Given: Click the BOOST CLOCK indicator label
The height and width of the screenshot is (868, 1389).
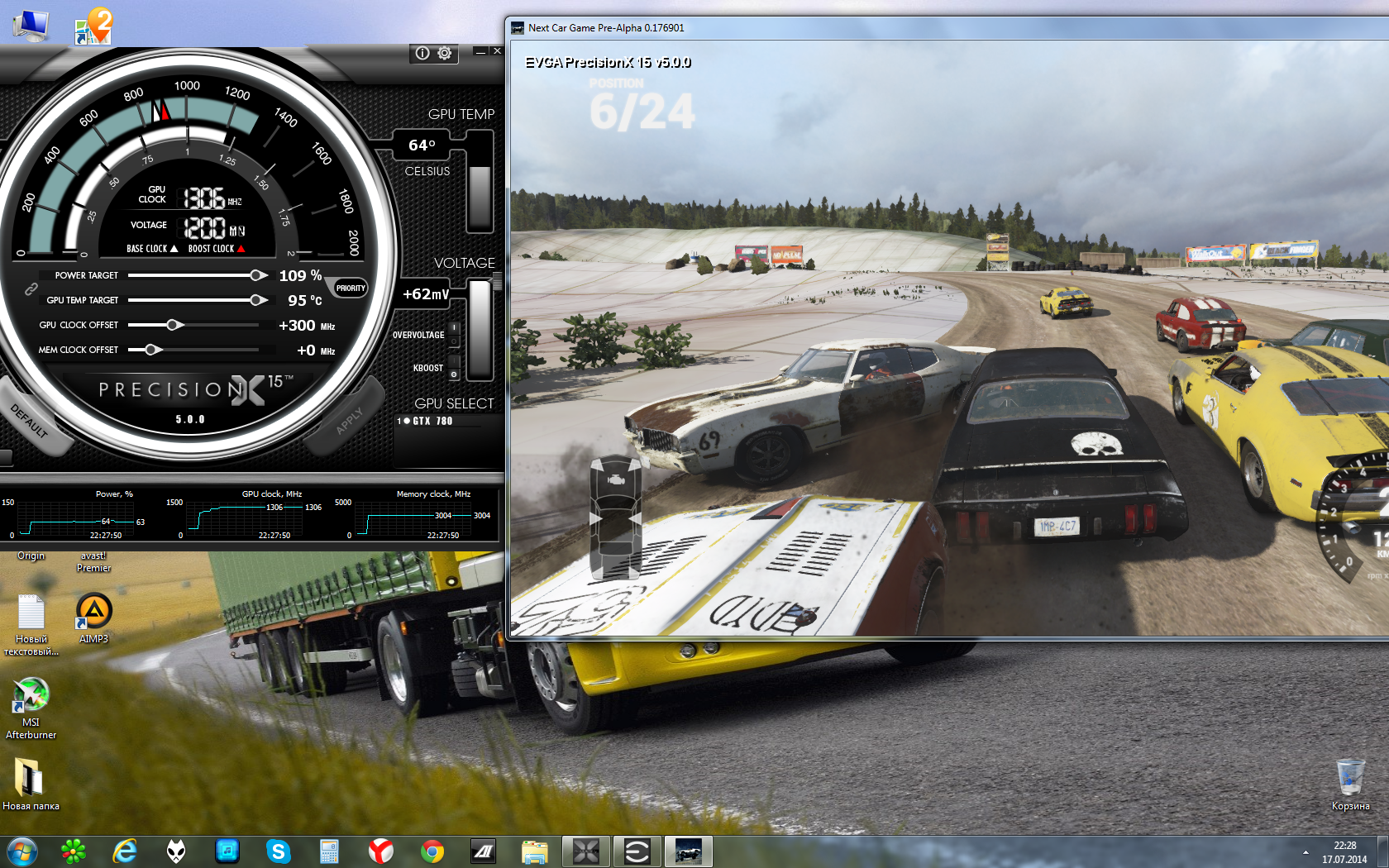Looking at the screenshot, I should pos(217,249).
